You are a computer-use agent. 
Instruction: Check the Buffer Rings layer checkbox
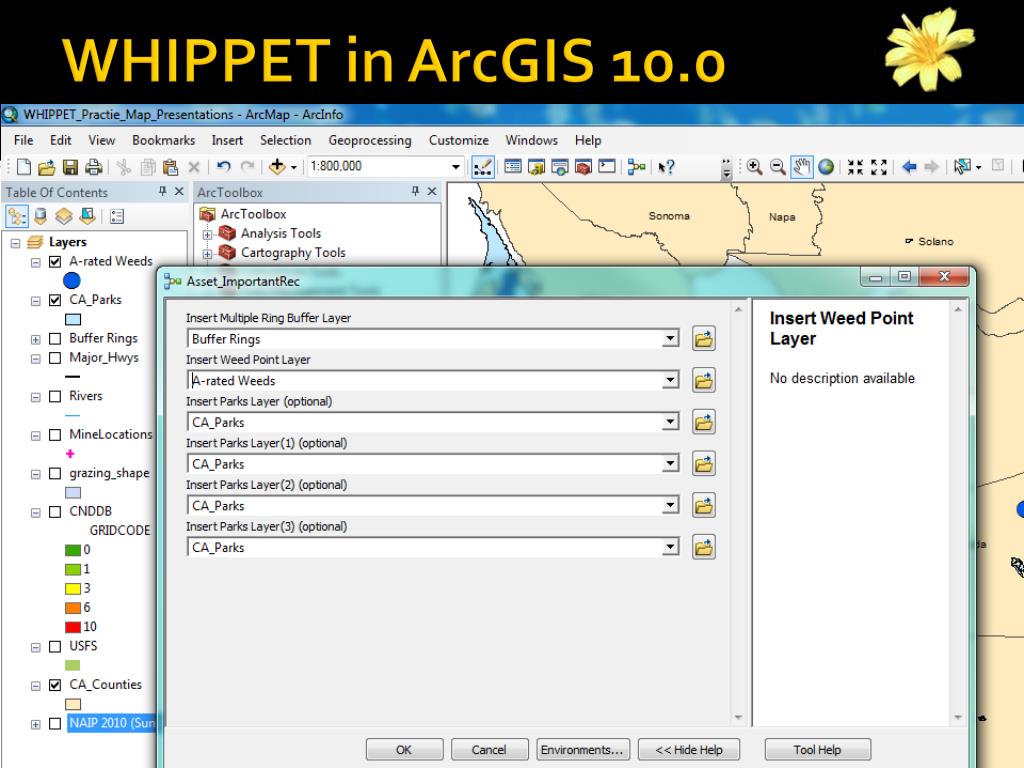point(56,339)
